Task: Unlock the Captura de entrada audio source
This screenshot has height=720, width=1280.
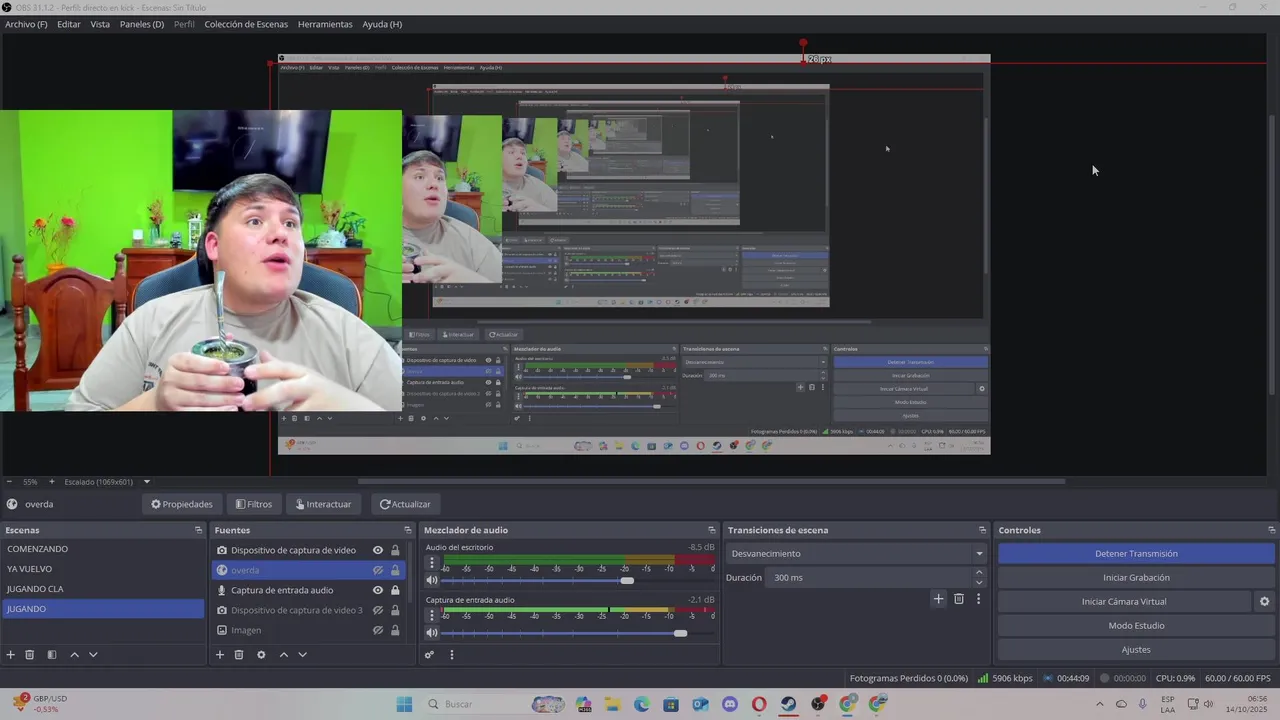Action: pos(395,590)
